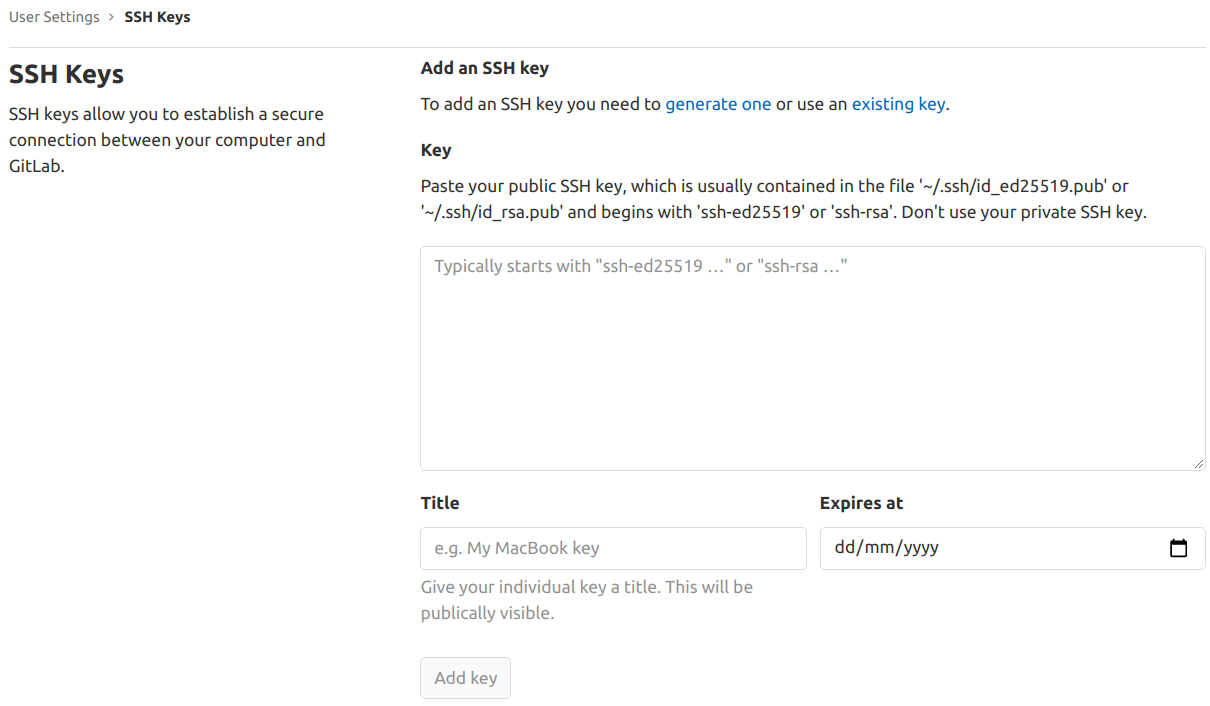Select the year segment in the date field
This screenshot has height=706, width=1210.
918,548
